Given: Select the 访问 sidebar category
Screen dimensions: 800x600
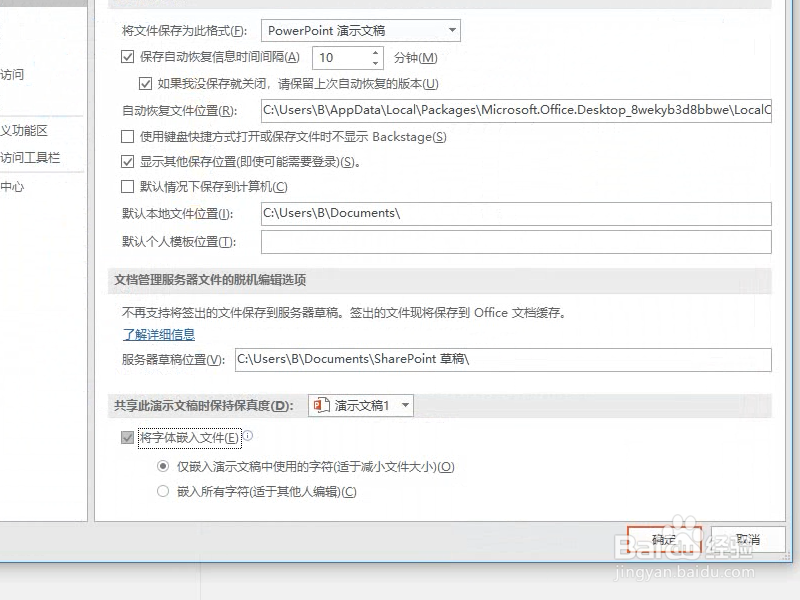Looking at the screenshot, I should pyautogui.click(x=12, y=74).
